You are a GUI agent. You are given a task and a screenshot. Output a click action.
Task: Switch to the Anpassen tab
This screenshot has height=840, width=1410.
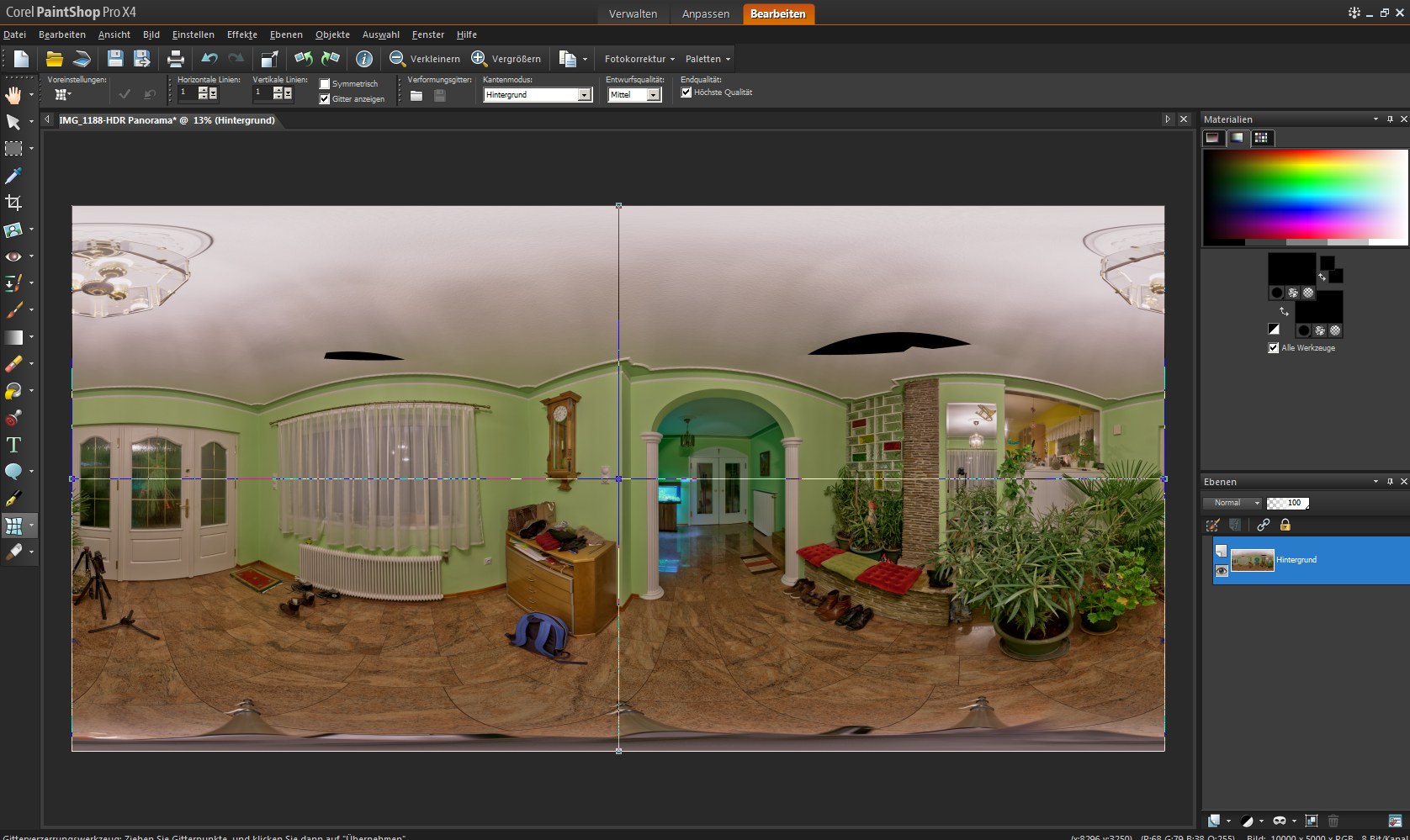[705, 13]
